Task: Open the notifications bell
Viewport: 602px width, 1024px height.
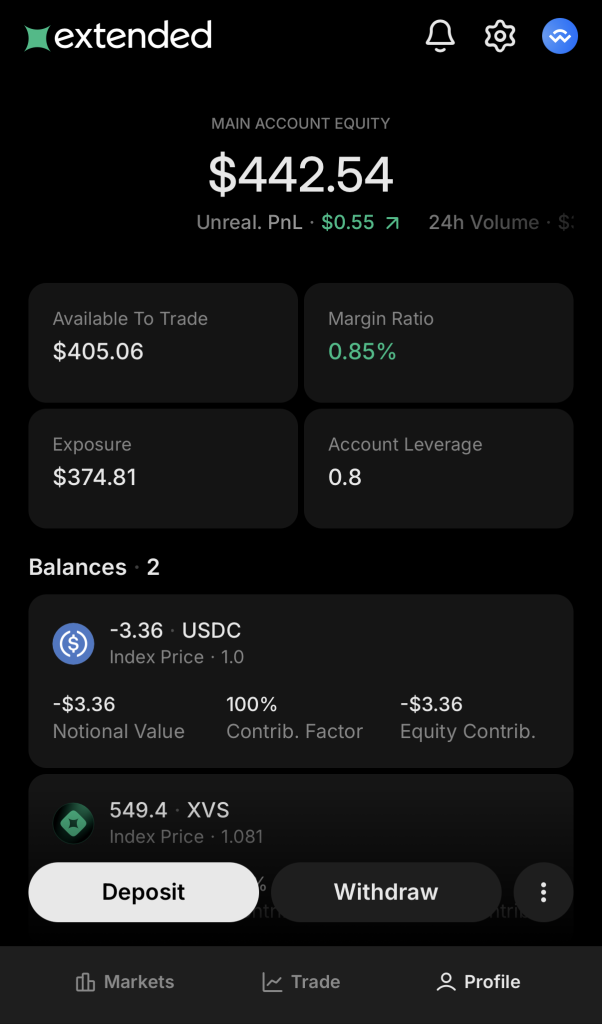Action: (x=440, y=37)
